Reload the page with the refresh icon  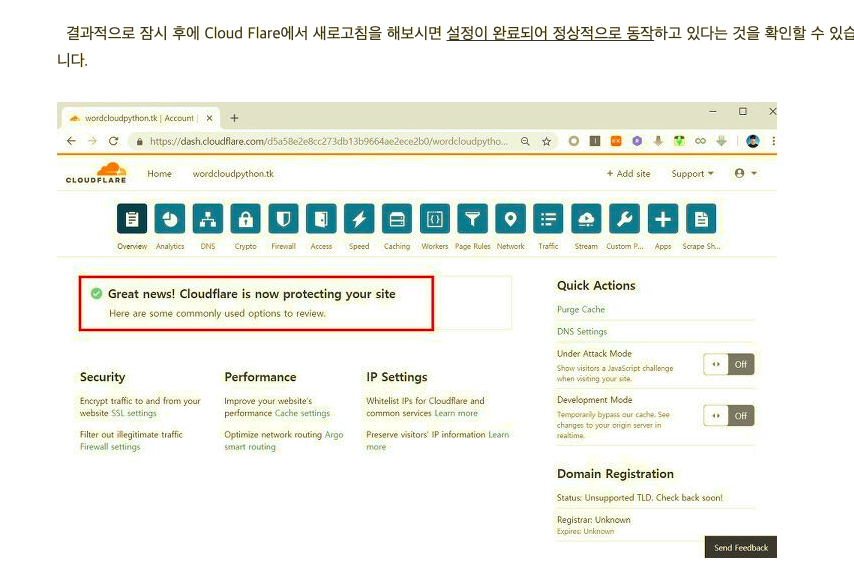[x=113, y=141]
